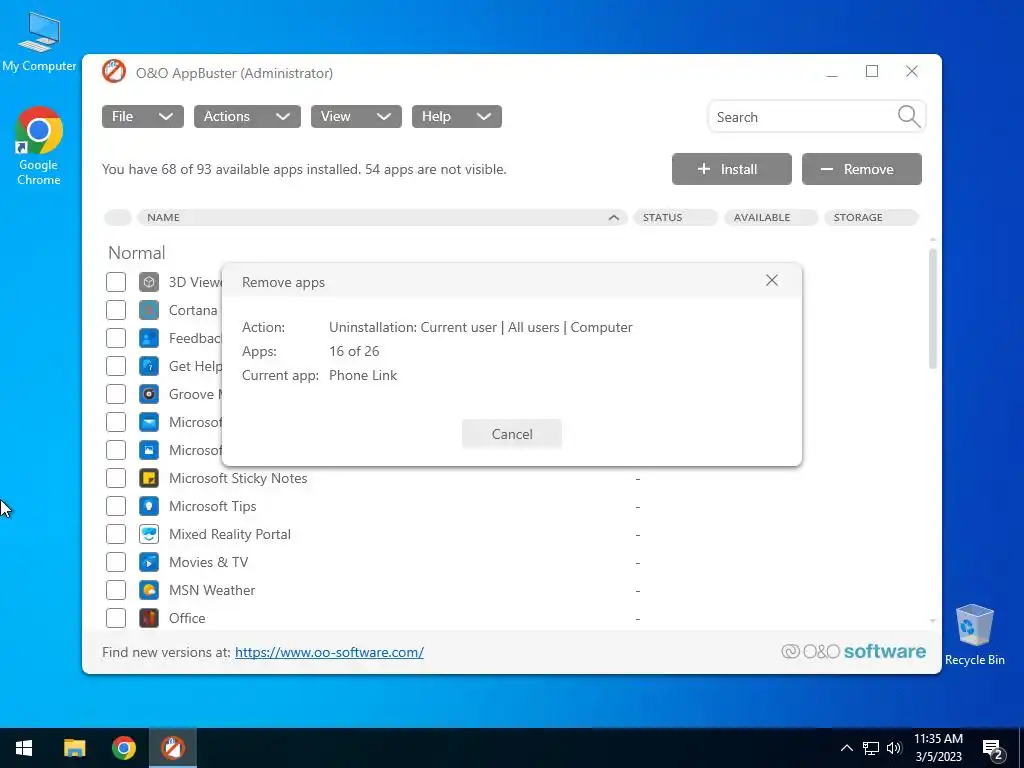The width and height of the screenshot is (1024, 768).
Task: Click the Normal category heading
Action: coord(136,253)
